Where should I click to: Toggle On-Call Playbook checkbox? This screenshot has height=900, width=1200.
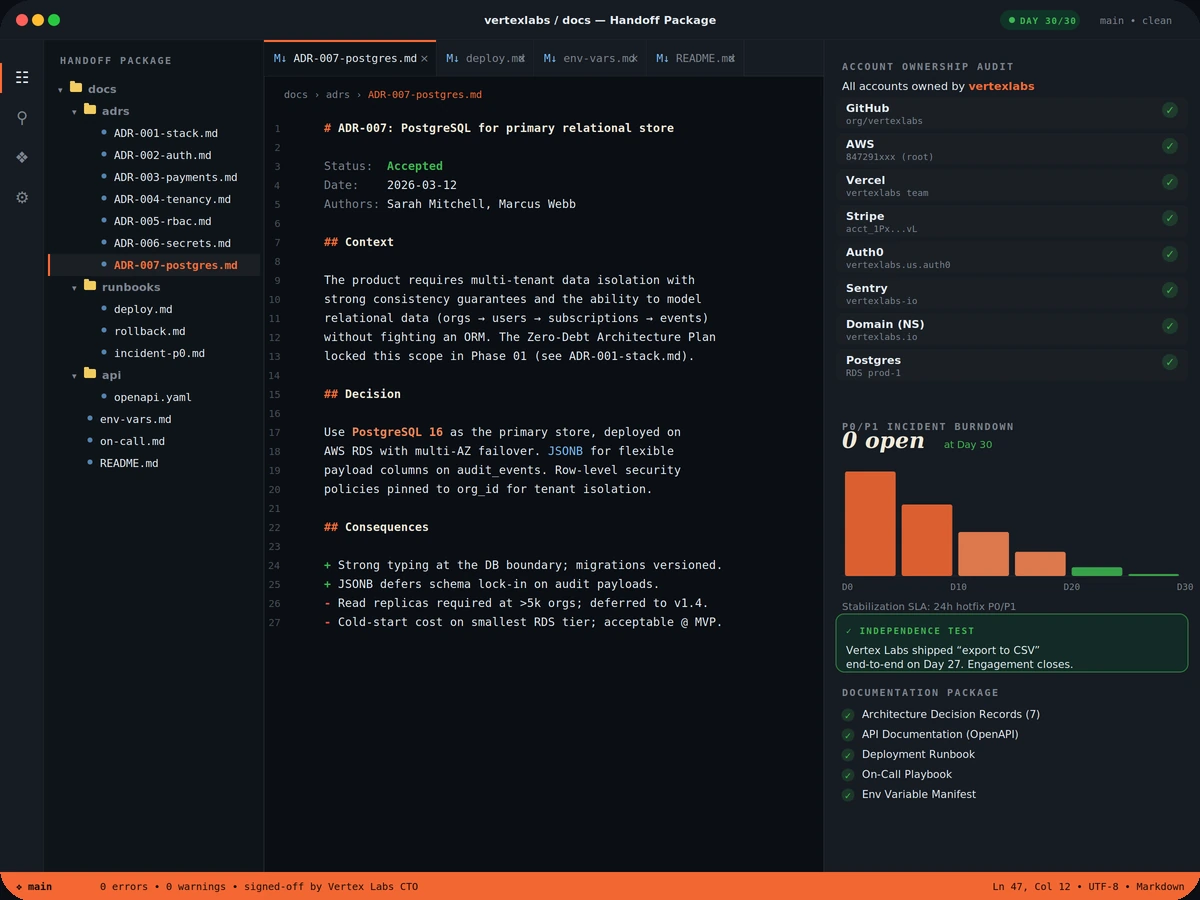[848, 775]
